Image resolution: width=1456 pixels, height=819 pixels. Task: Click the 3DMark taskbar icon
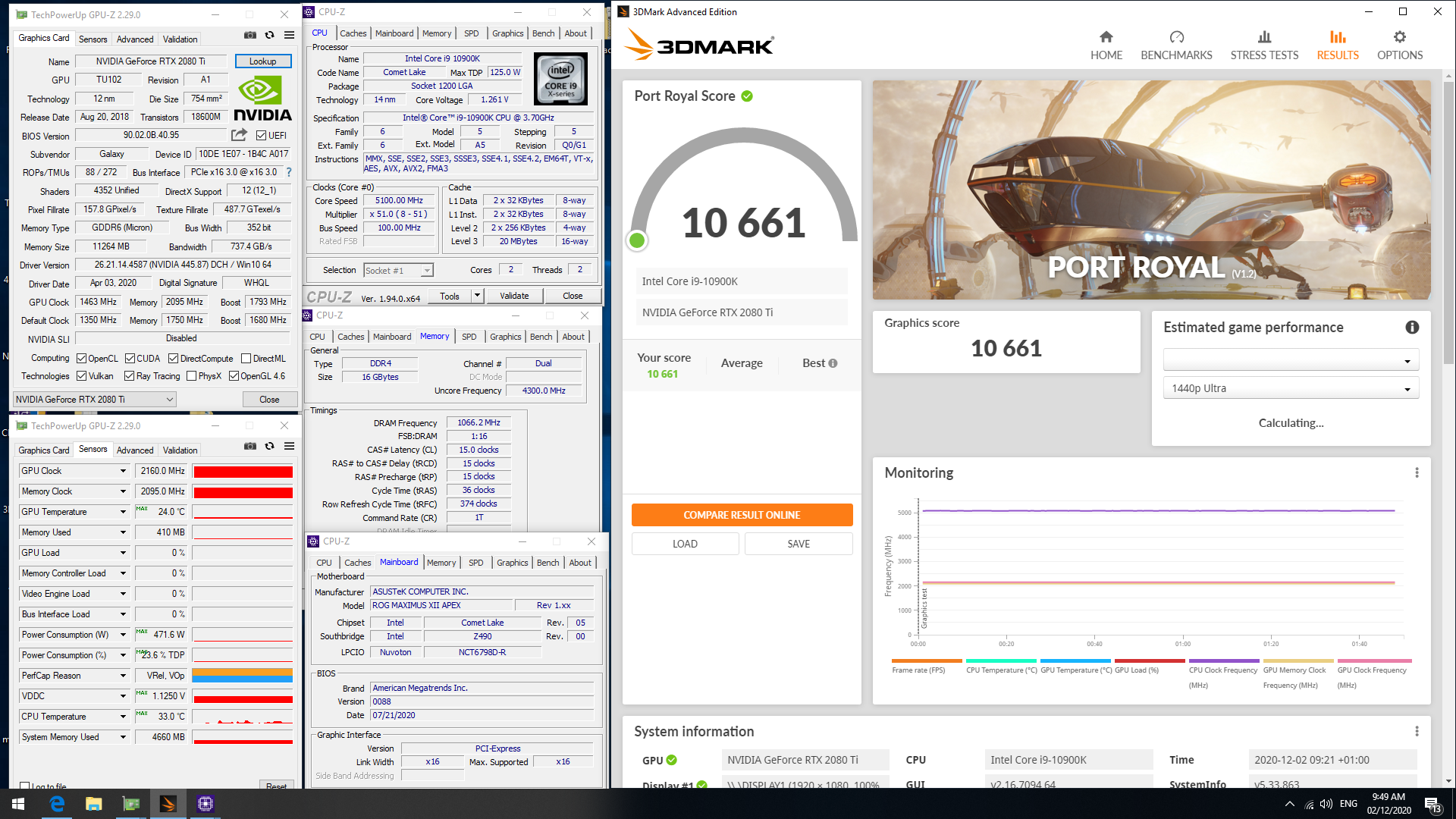[168, 804]
